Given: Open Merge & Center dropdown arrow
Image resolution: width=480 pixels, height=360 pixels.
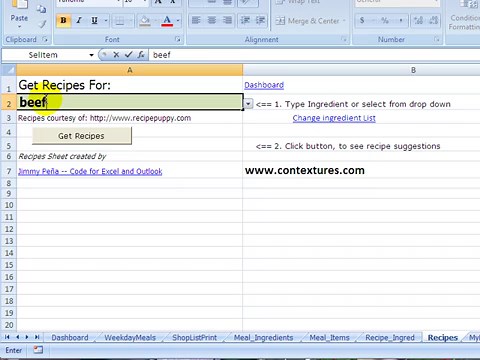Looking at the screenshot, I should point(344,21).
